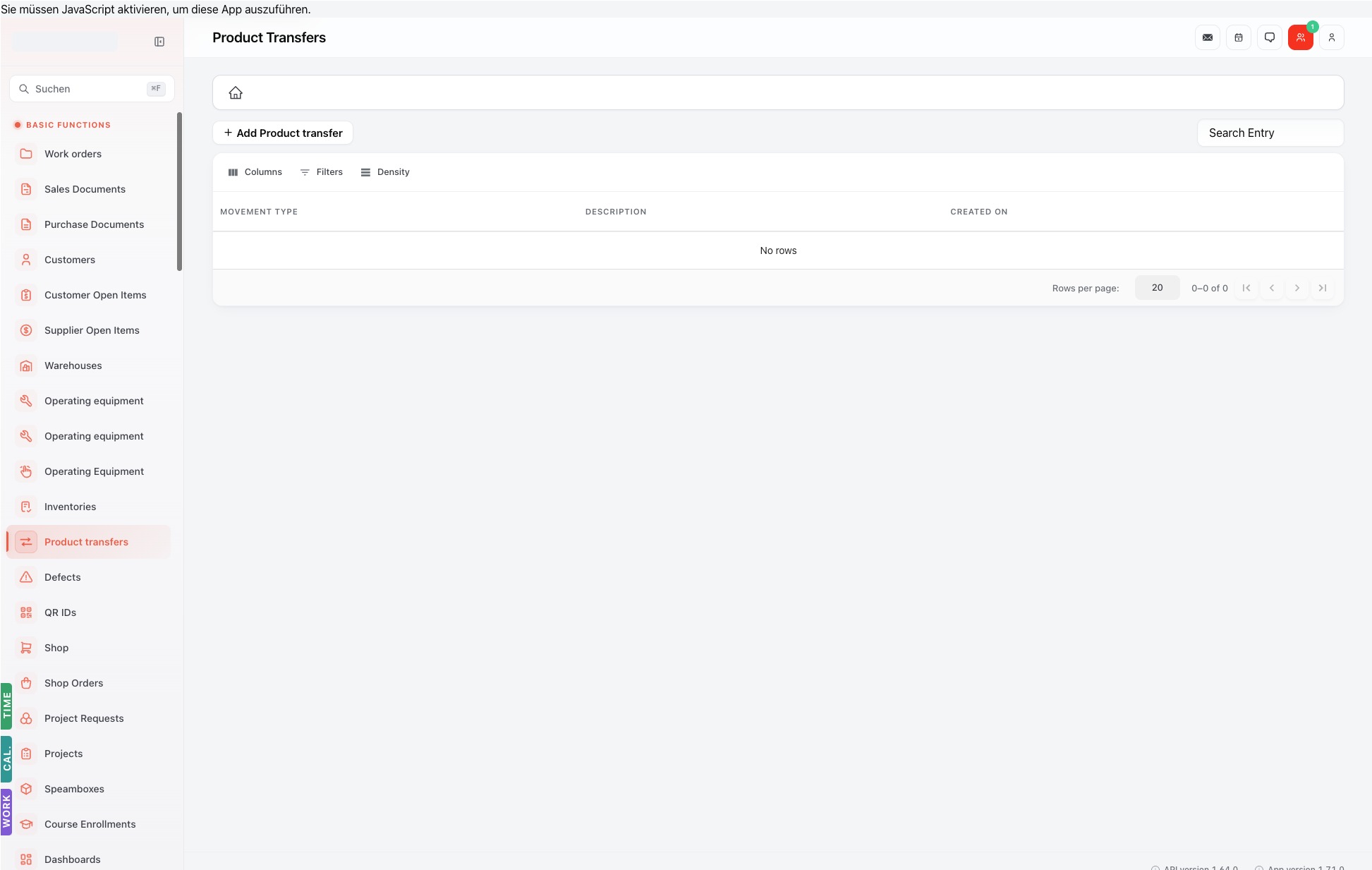
Task: Click the Course Enrollments graduation icon
Action: click(26, 824)
